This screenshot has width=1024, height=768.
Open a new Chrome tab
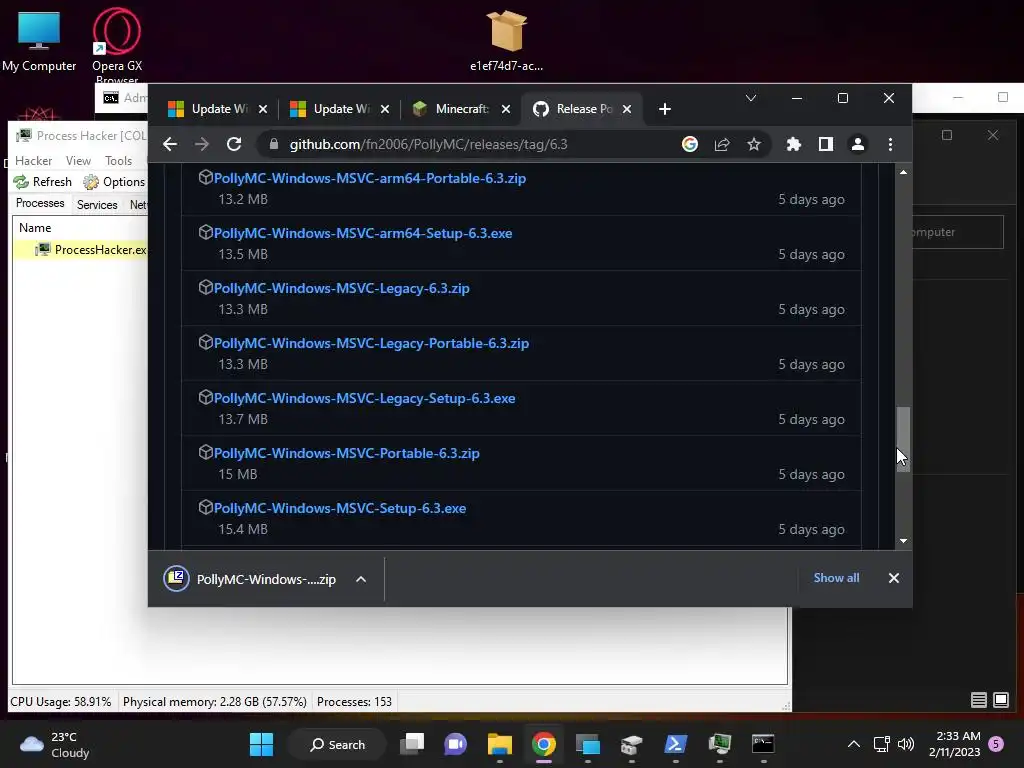(x=665, y=109)
